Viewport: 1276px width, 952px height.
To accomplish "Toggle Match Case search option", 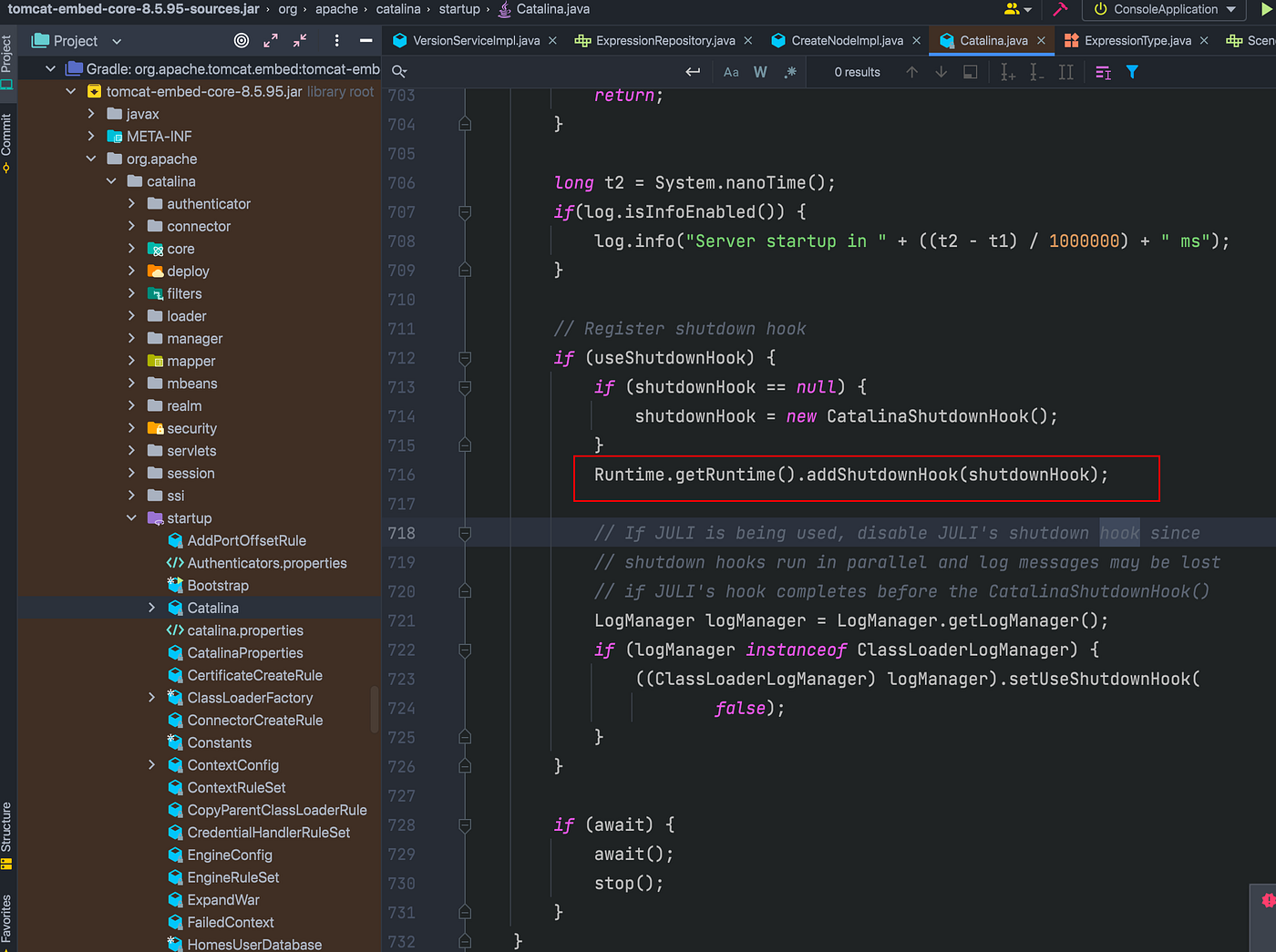I will pyautogui.click(x=731, y=72).
